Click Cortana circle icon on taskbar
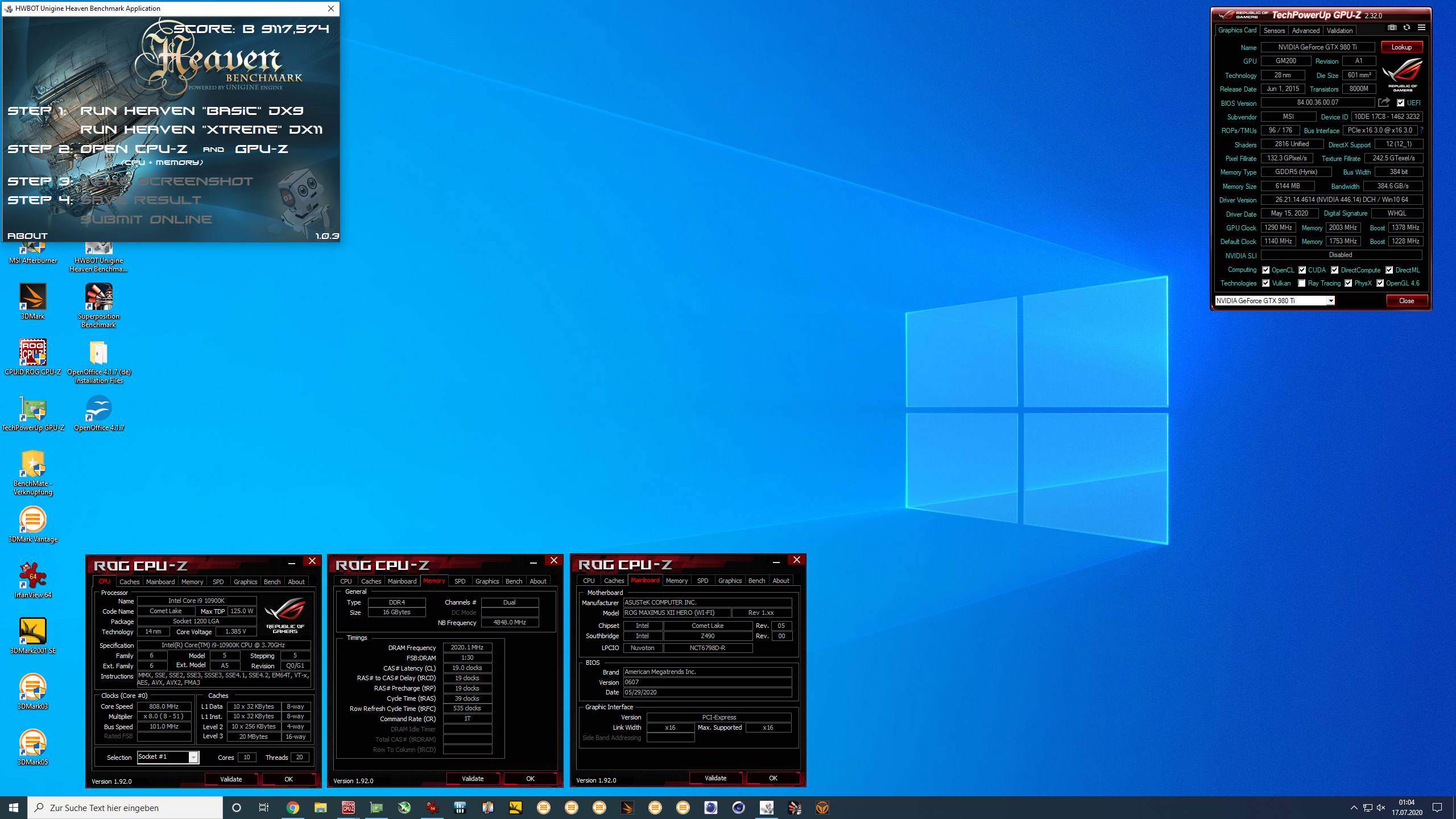The height and width of the screenshot is (819, 1456). [x=237, y=808]
